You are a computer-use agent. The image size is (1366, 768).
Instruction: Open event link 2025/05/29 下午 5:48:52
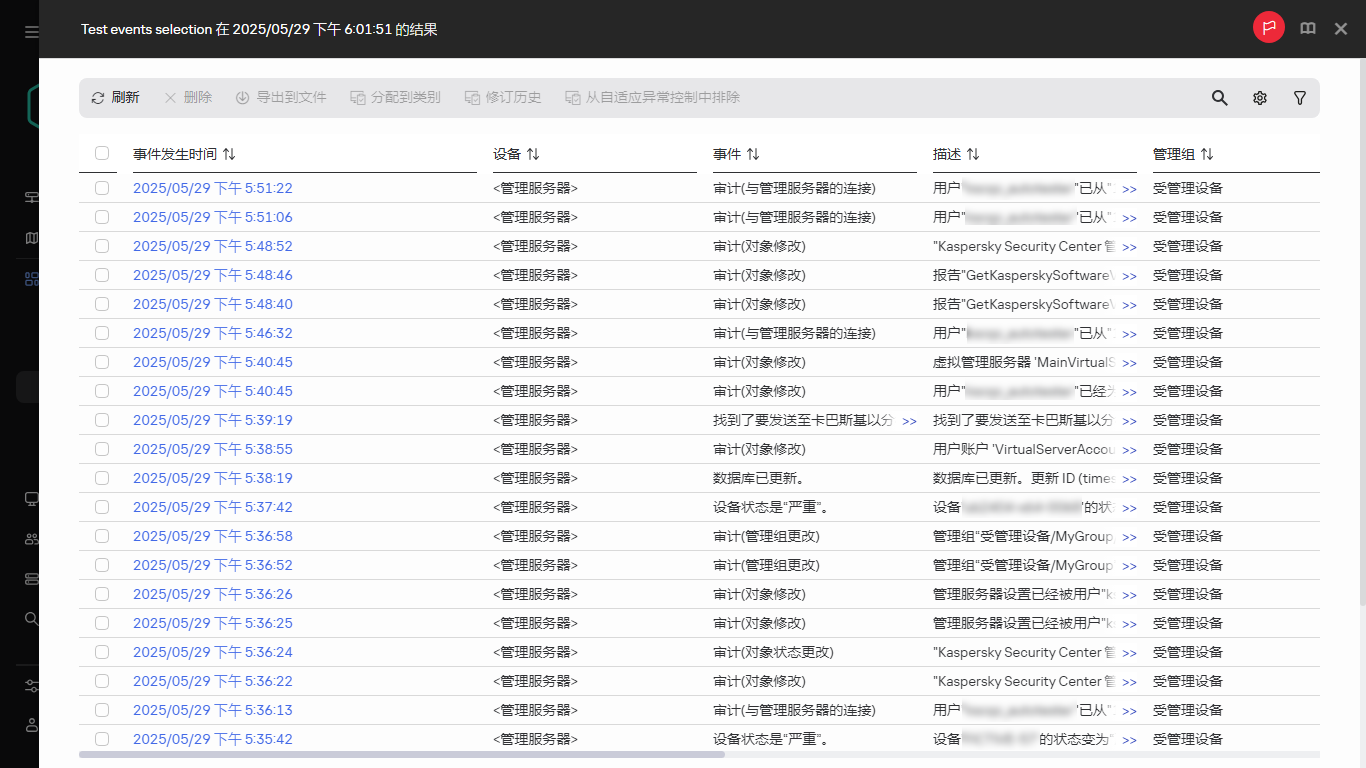click(213, 246)
